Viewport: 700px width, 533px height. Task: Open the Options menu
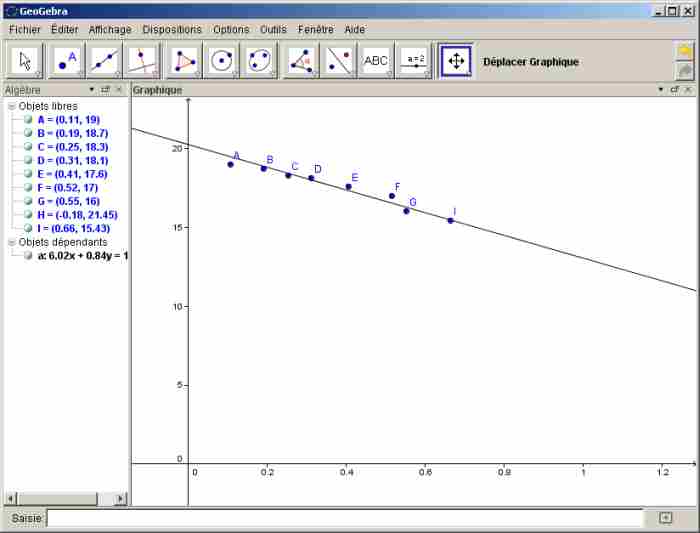(231, 29)
